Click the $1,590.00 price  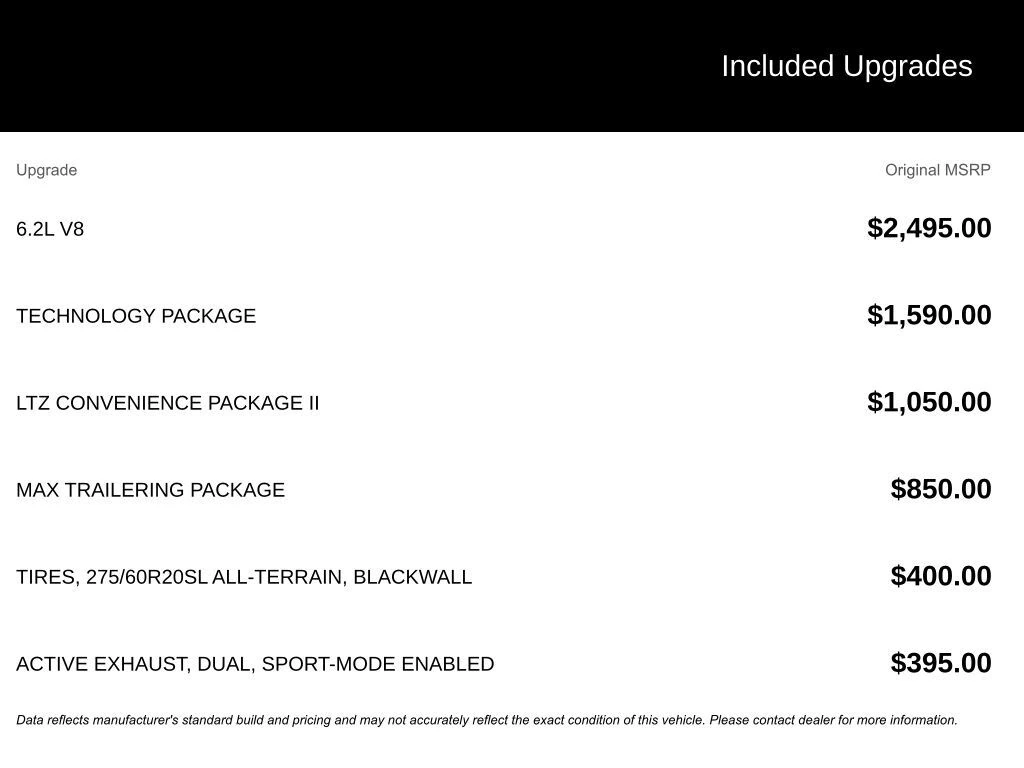[x=929, y=315]
